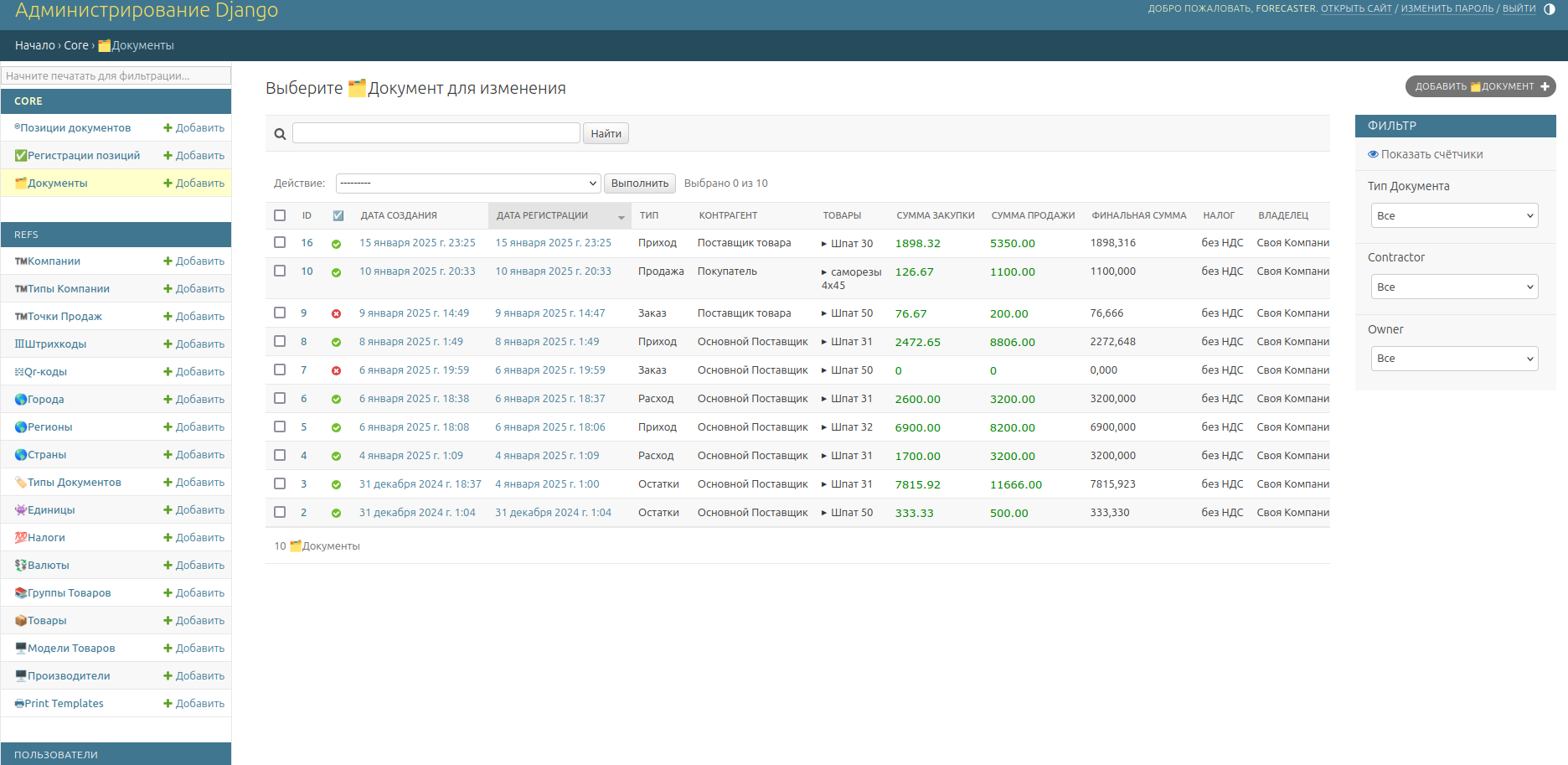Click the registered-status checkmark column header
This screenshot has height=765, width=1568.
[338, 216]
